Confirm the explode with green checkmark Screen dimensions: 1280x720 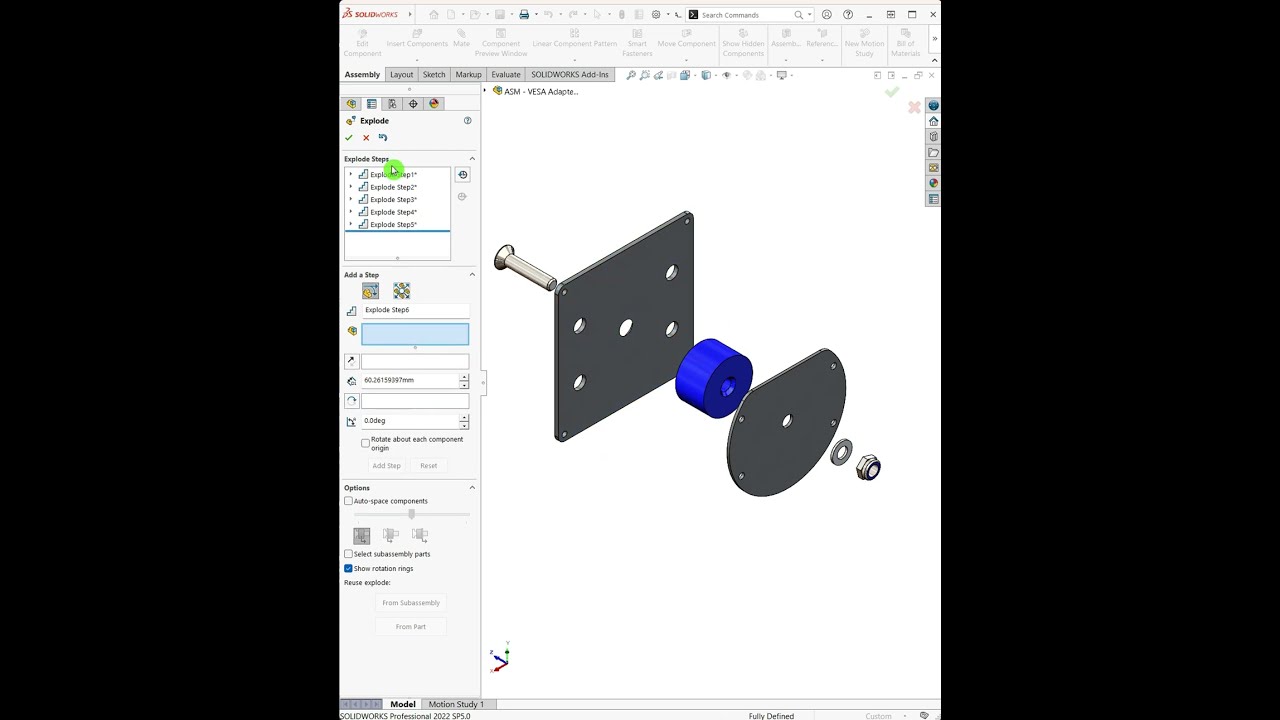349,137
